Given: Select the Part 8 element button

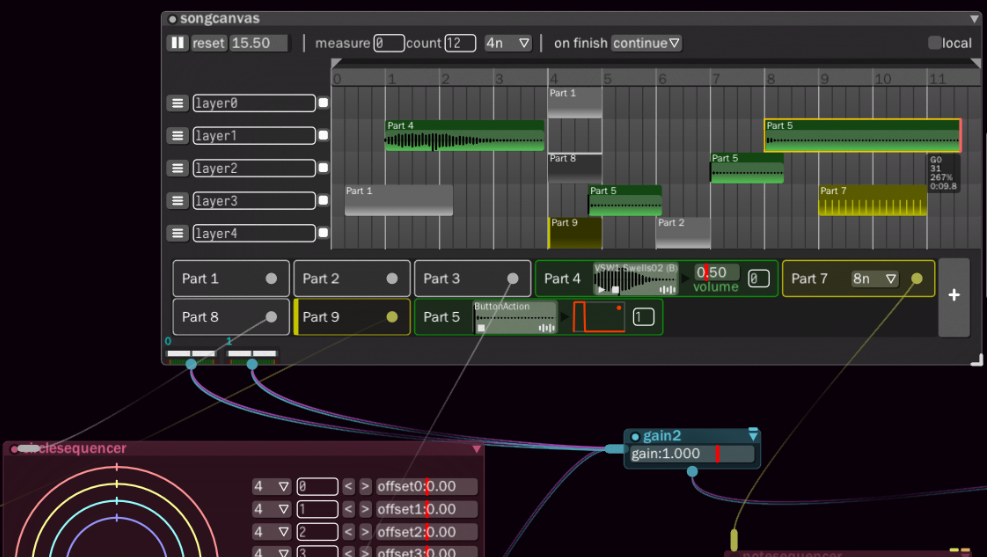Looking at the screenshot, I should click(231, 317).
